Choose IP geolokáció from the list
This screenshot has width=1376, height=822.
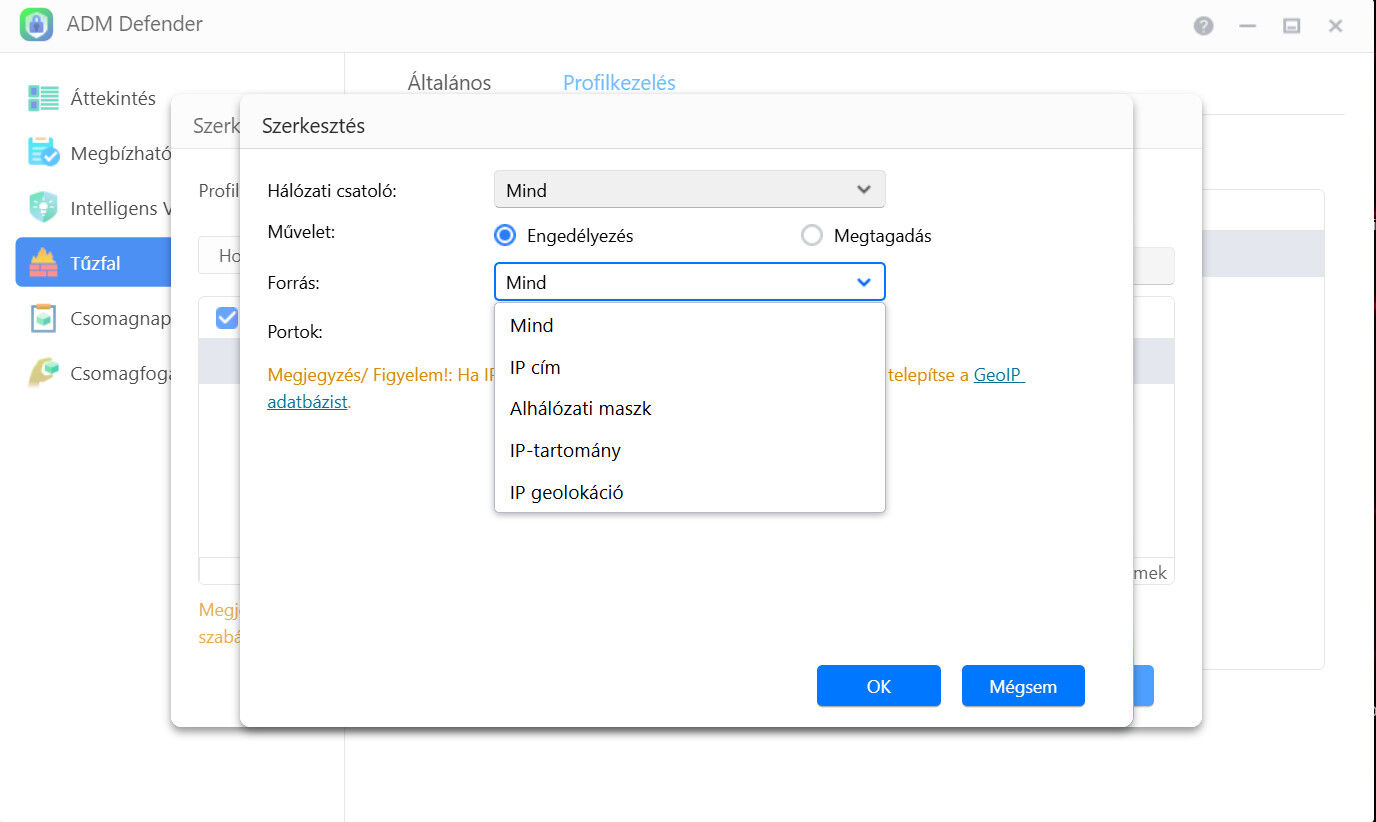click(x=566, y=493)
